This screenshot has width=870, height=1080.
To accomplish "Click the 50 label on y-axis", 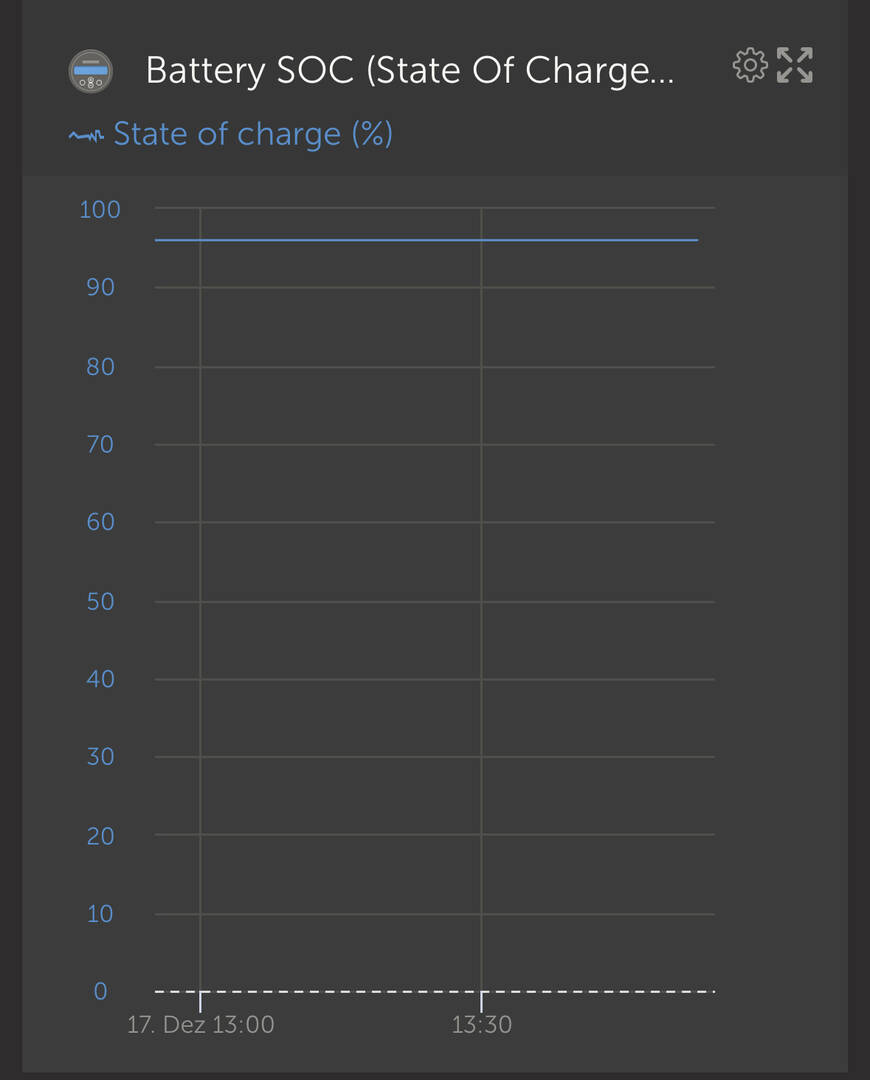I will 101,602.
